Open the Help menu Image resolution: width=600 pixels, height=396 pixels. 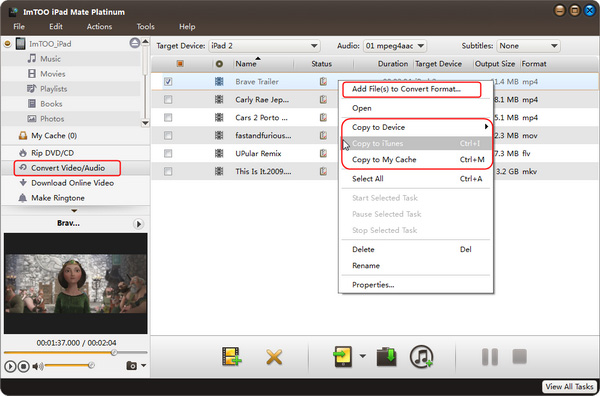tap(187, 26)
